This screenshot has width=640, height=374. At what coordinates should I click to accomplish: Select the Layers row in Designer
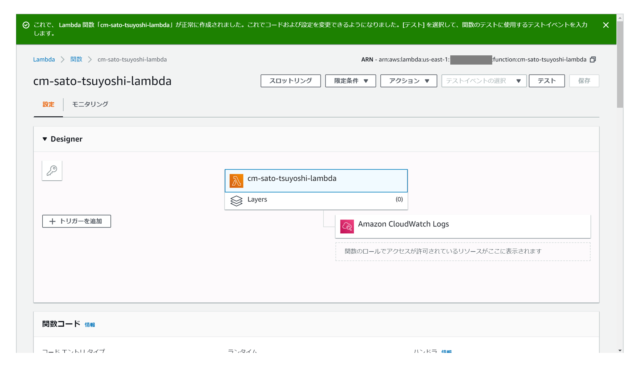click(316, 200)
